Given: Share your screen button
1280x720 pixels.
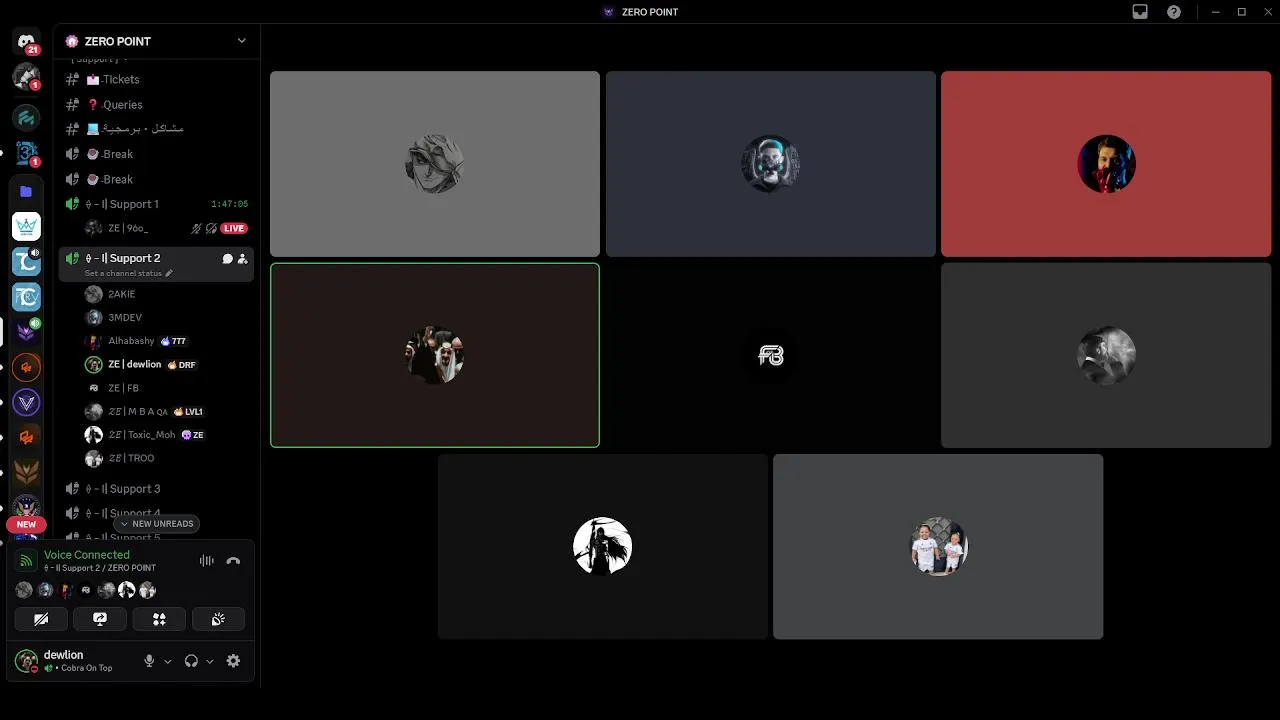Looking at the screenshot, I should point(100,619).
